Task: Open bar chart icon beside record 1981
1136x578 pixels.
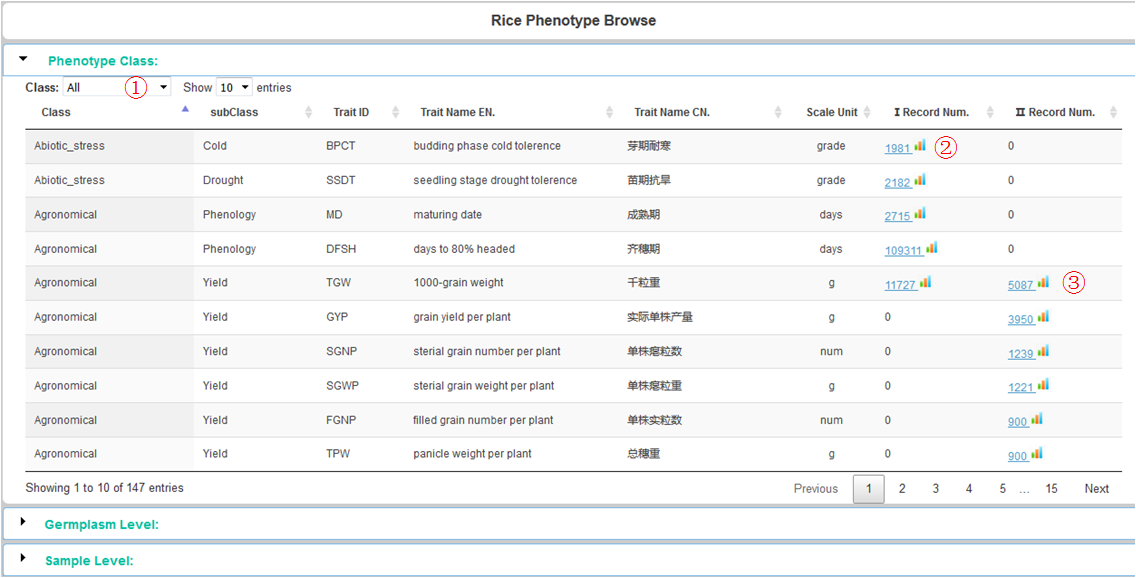Action: tap(920, 146)
